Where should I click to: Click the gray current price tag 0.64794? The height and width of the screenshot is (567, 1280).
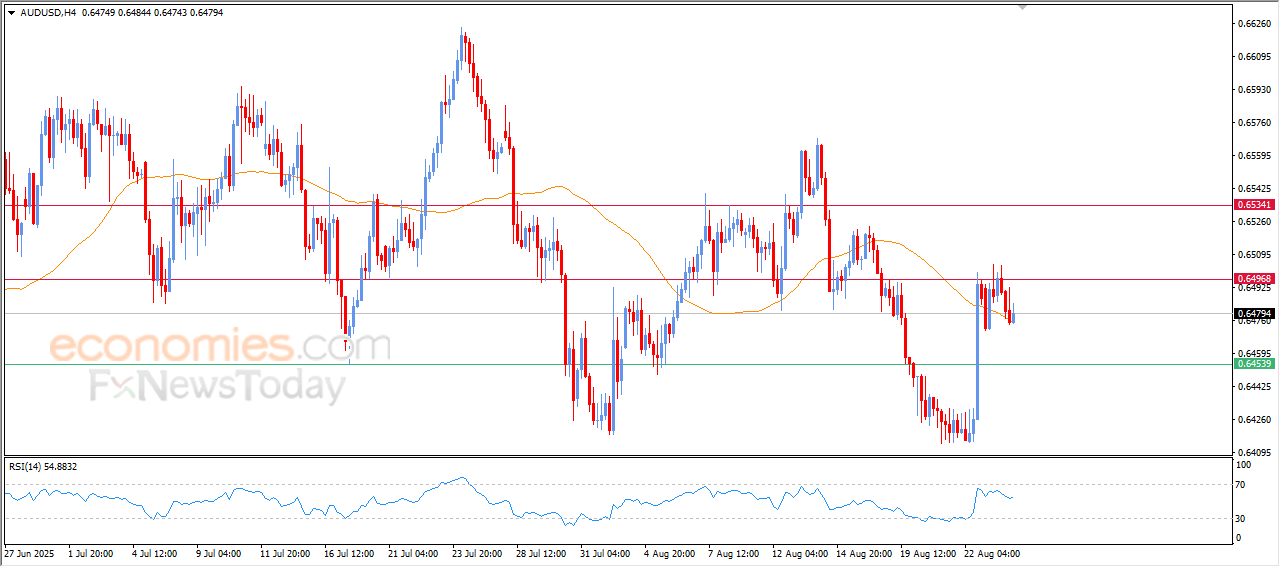tap(1254, 313)
